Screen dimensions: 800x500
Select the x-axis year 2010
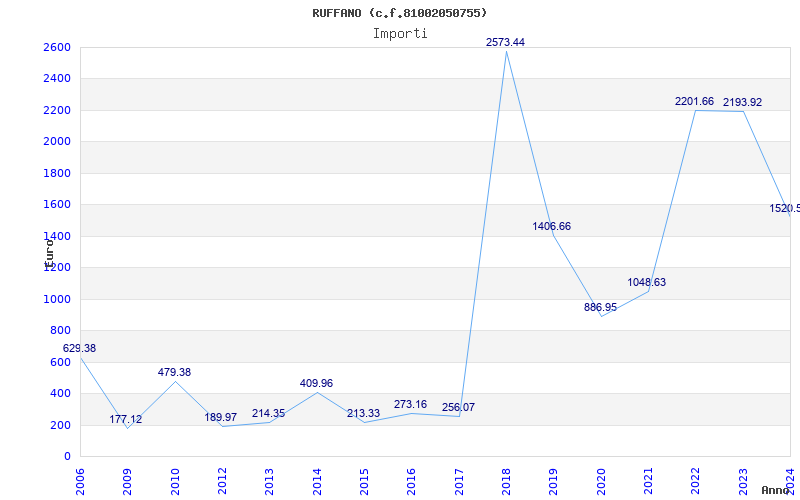coord(175,482)
